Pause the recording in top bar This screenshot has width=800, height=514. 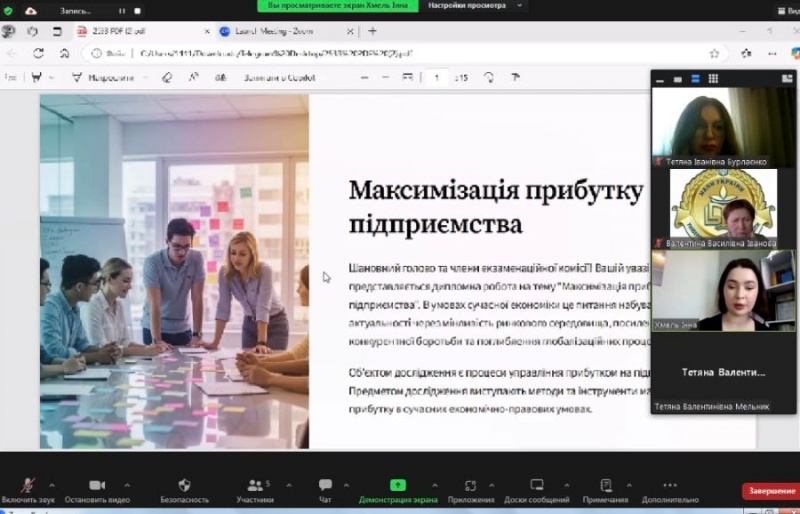click(121, 10)
